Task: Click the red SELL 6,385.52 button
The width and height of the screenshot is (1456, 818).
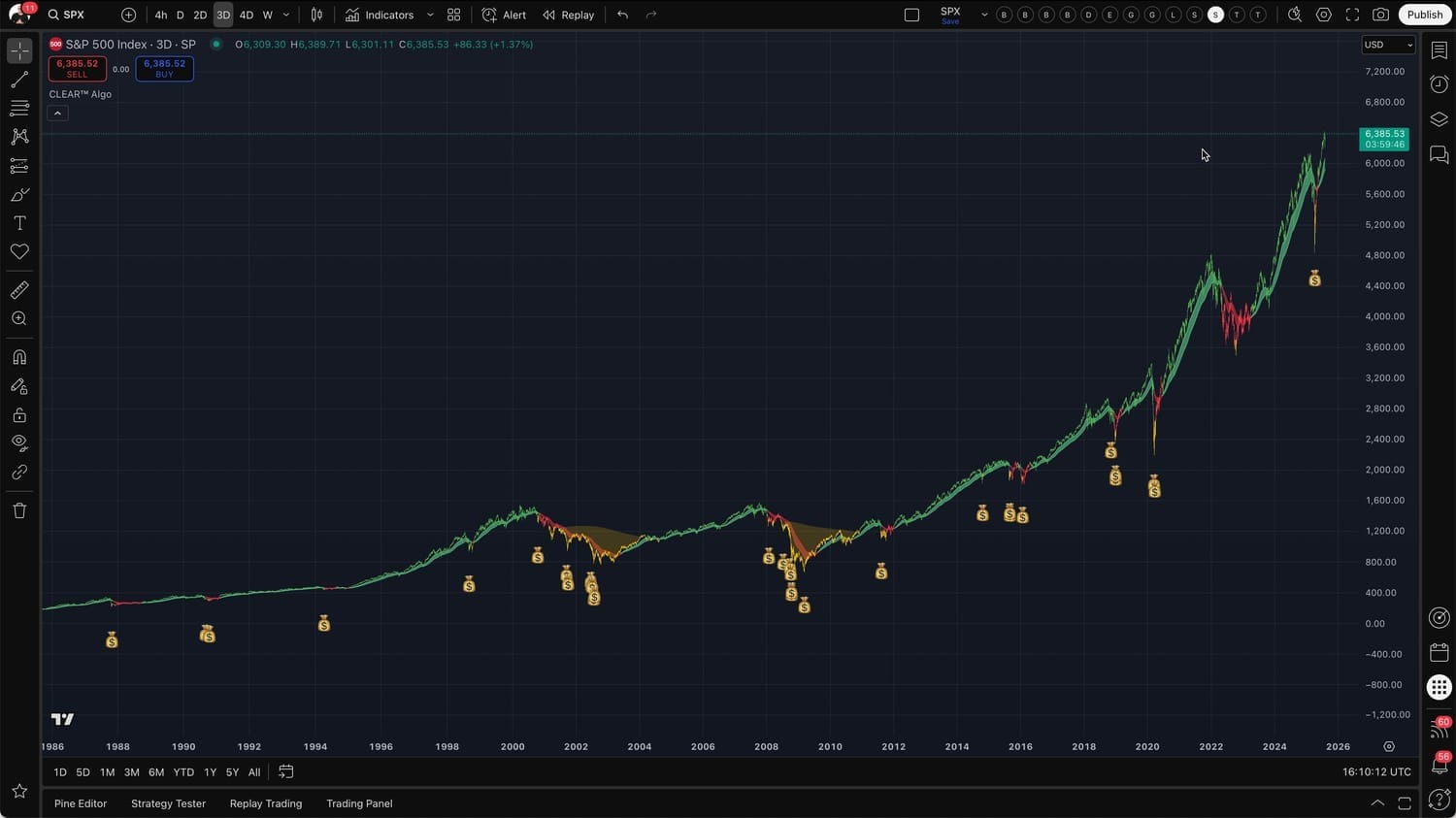Action: tap(78, 69)
